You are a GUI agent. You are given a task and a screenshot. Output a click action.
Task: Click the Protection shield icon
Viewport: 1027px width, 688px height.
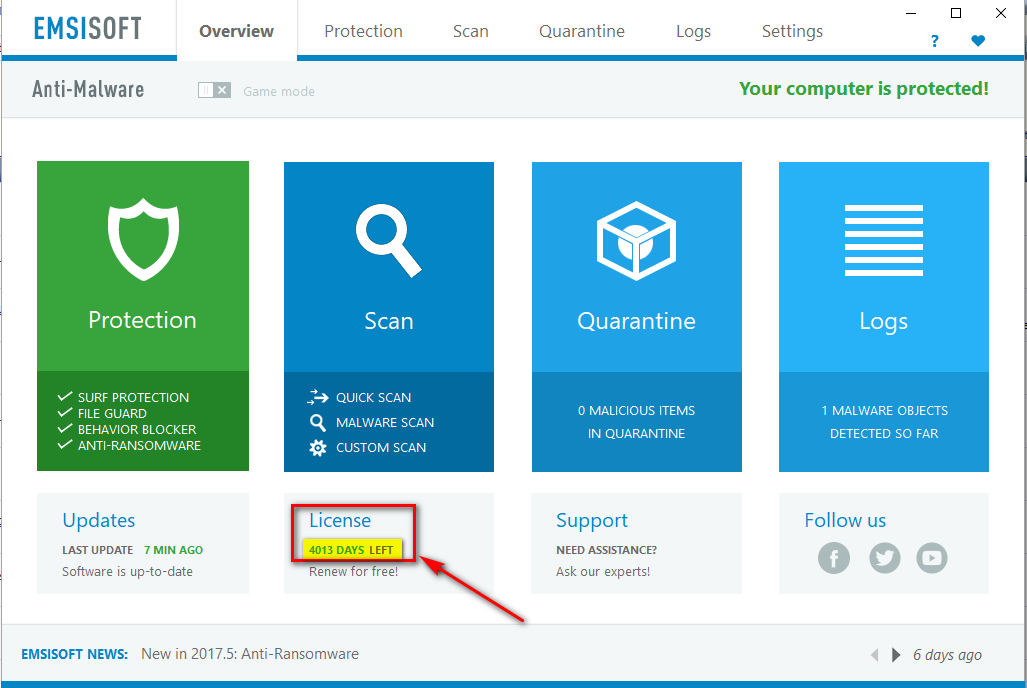tap(143, 239)
